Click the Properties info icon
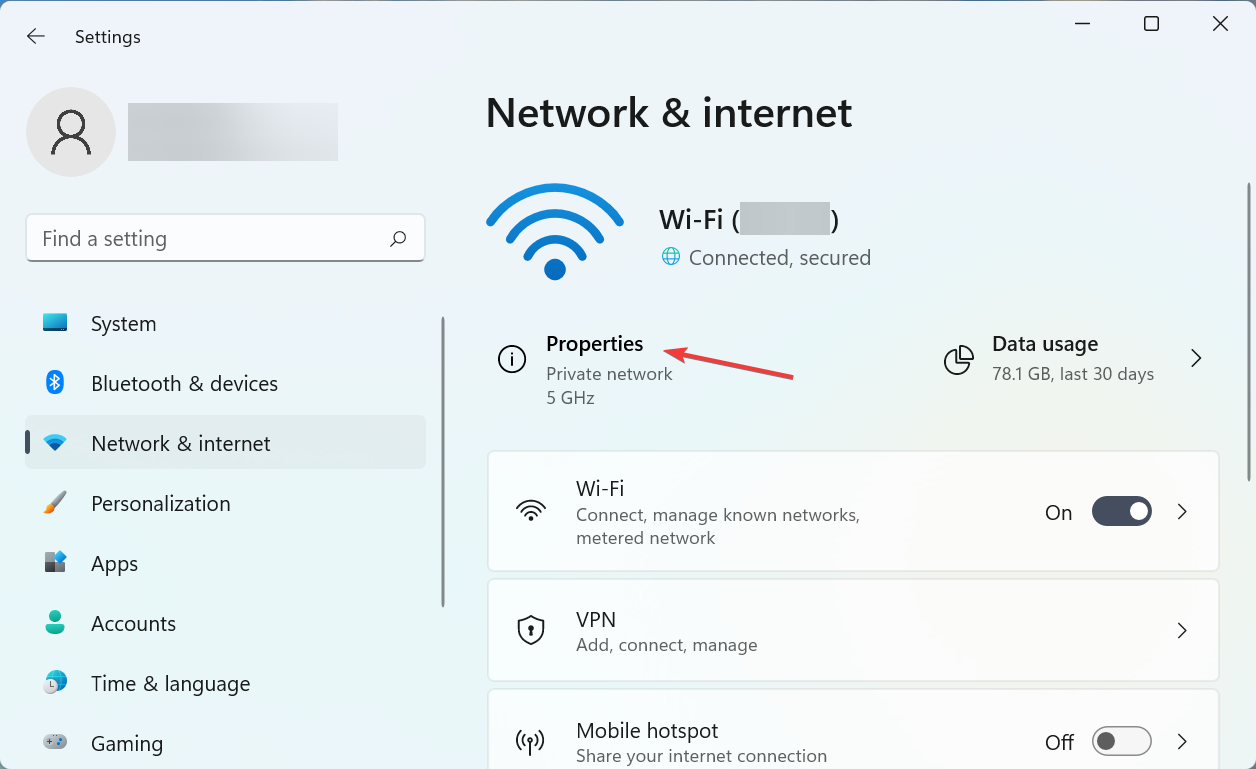 (x=512, y=359)
